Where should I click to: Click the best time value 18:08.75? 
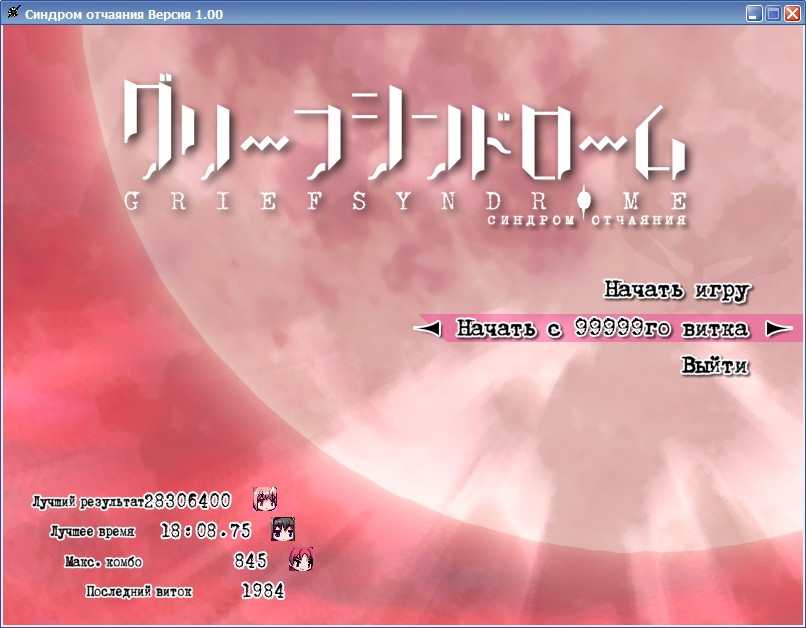[206, 530]
